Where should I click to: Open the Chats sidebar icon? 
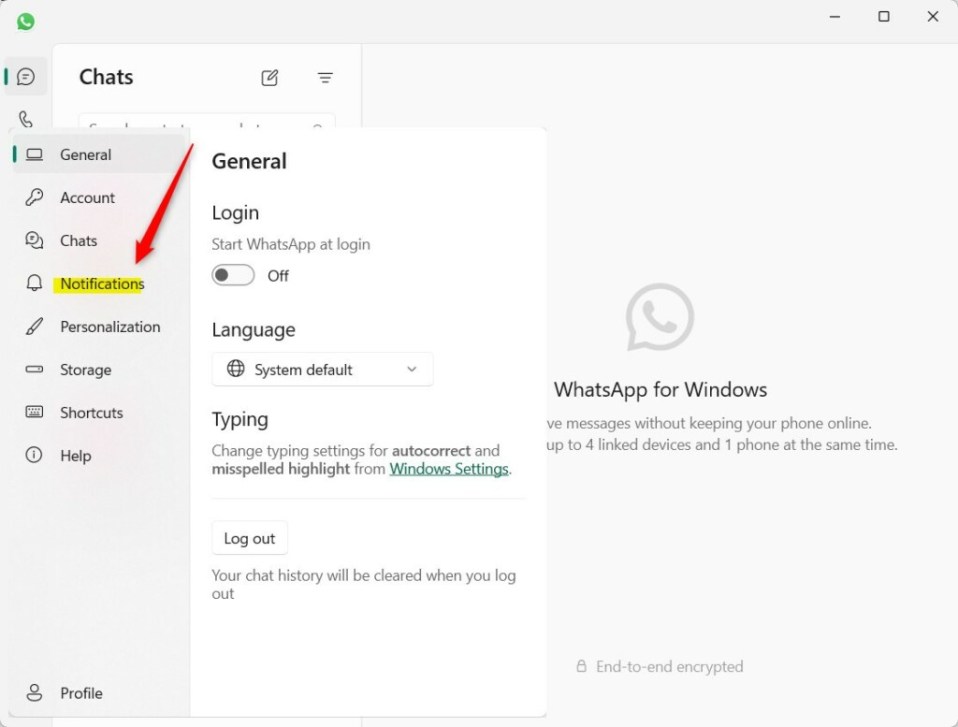(x=26, y=77)
